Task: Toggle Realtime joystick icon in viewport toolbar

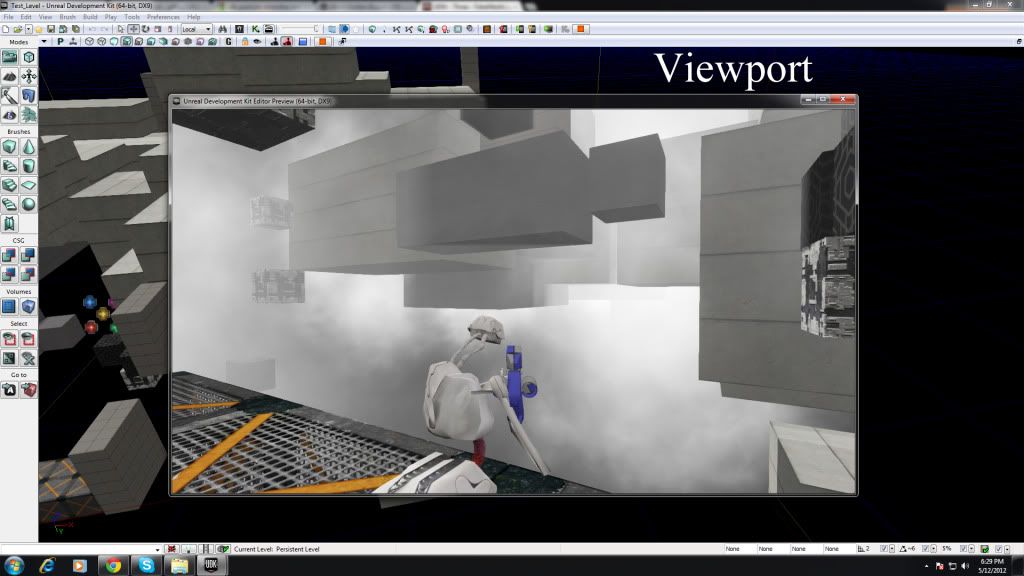Action: (72, 41)
